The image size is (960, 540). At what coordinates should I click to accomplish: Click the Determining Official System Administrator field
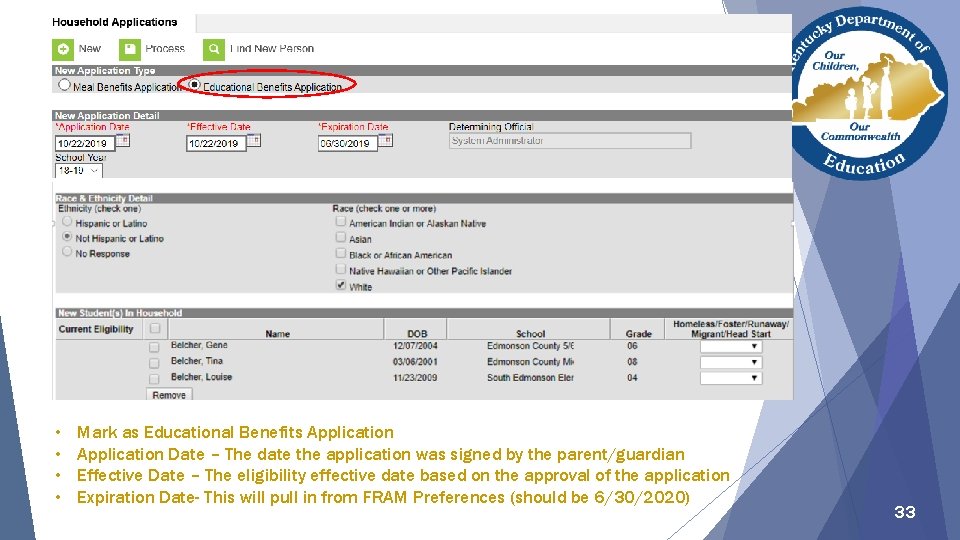[x=570, y=141]
